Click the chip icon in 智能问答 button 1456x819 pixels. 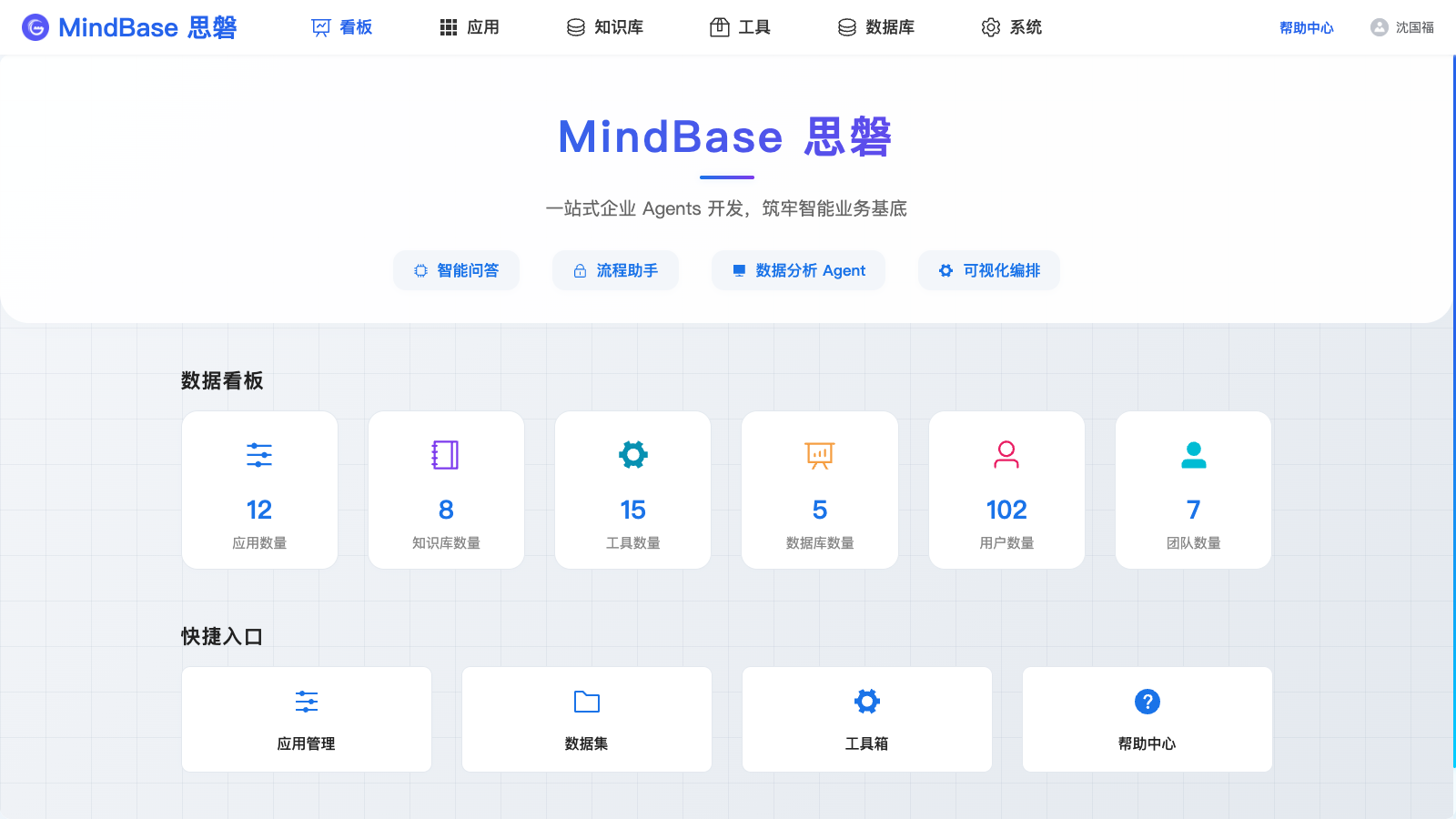pyautogui.click(x=420, y=270)
